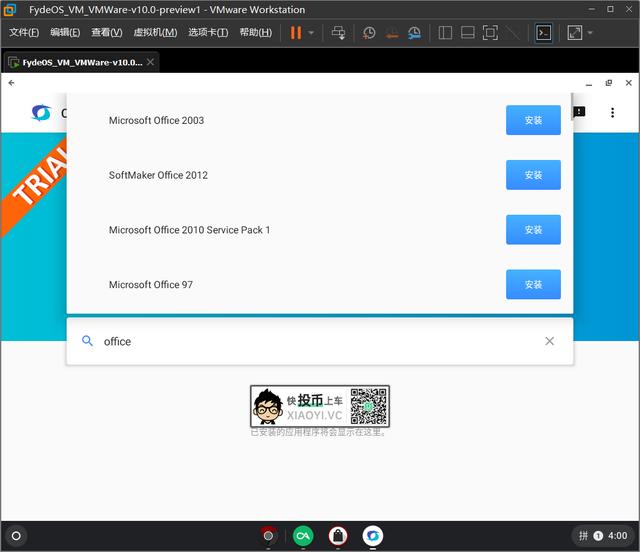Open the 虚拟机(M) menu
Screen dimensions: 640x552
(155, 33)
